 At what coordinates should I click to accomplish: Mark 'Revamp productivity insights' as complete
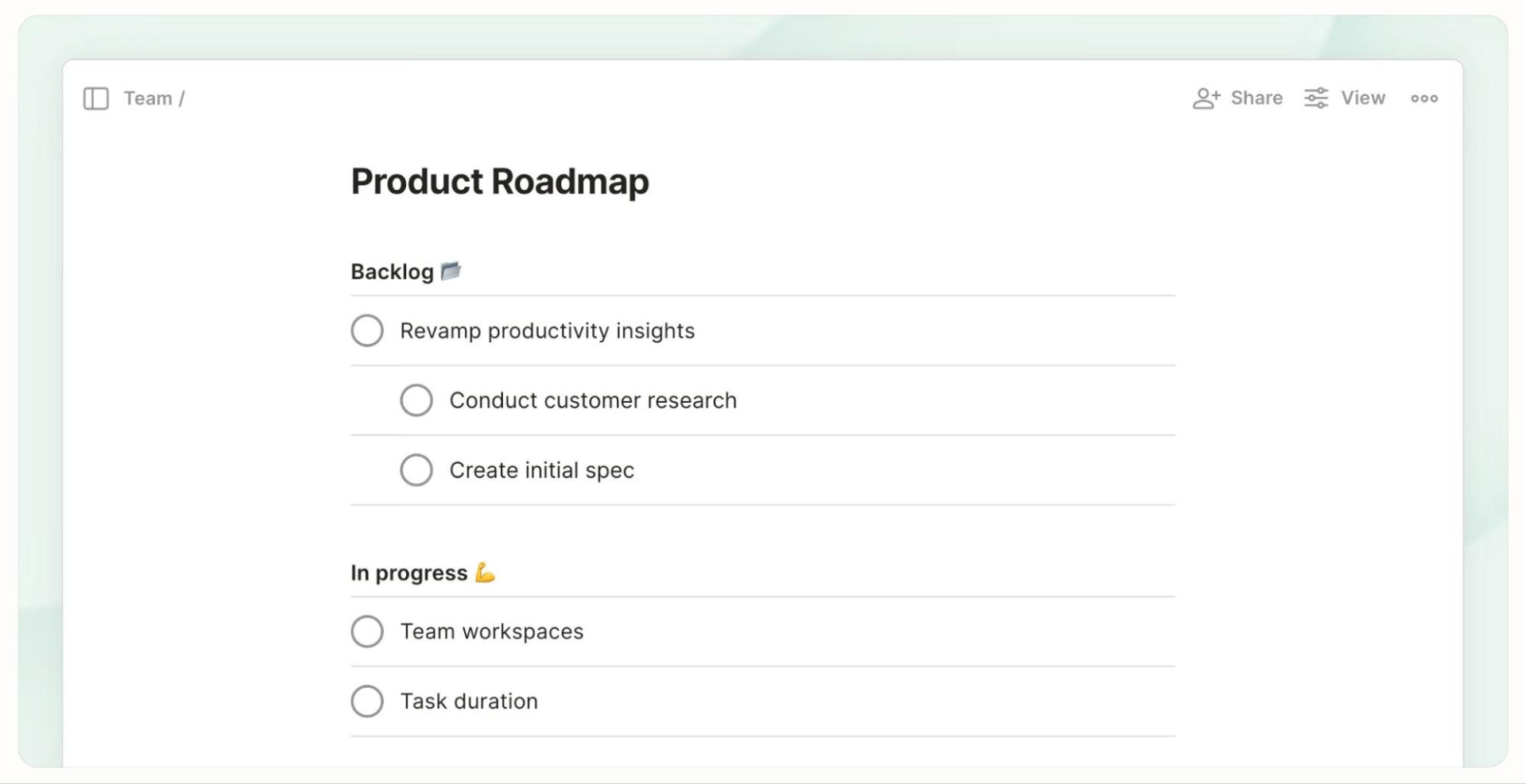[367, 330]
